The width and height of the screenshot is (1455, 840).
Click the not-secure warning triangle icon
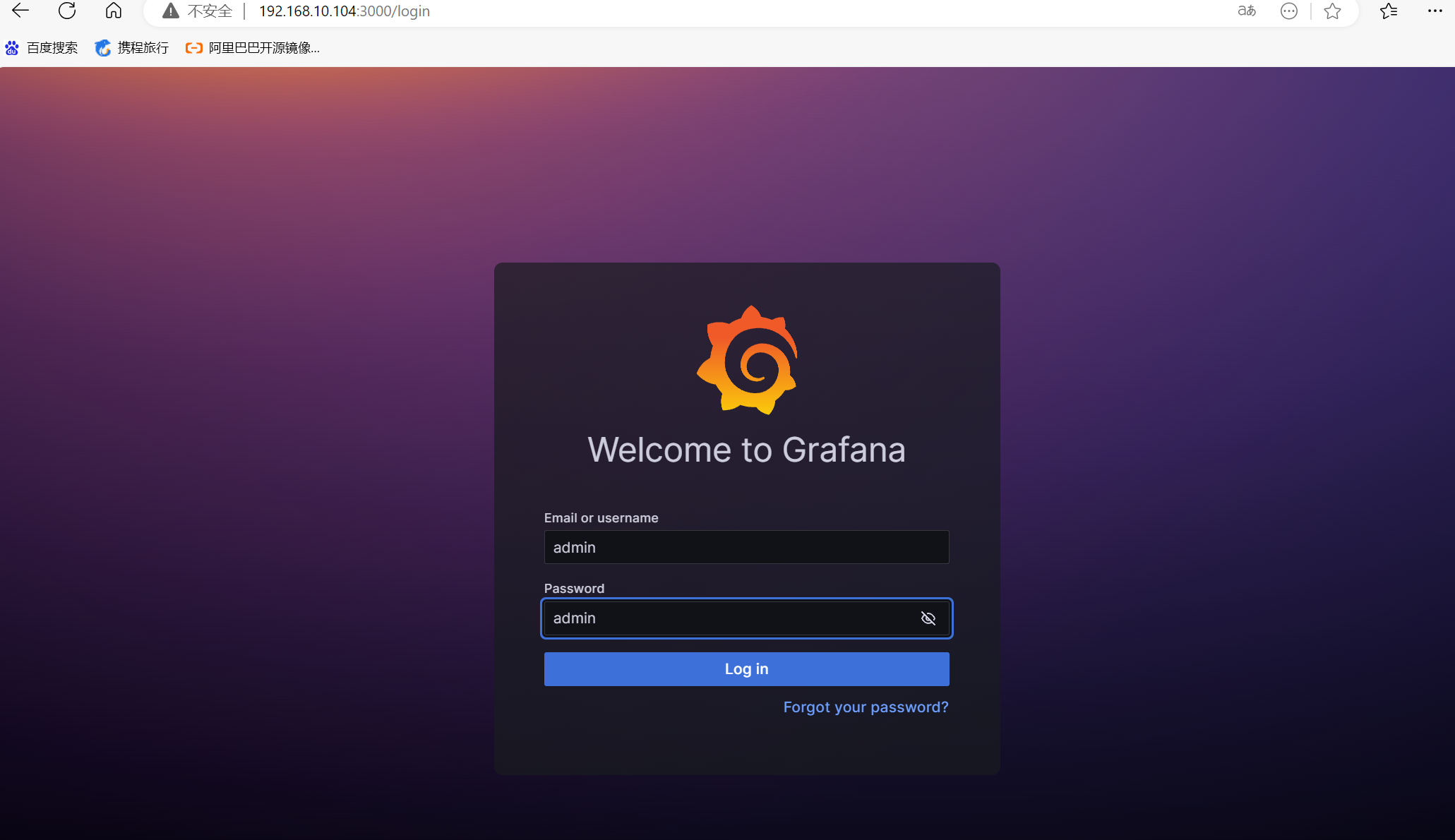170,11
